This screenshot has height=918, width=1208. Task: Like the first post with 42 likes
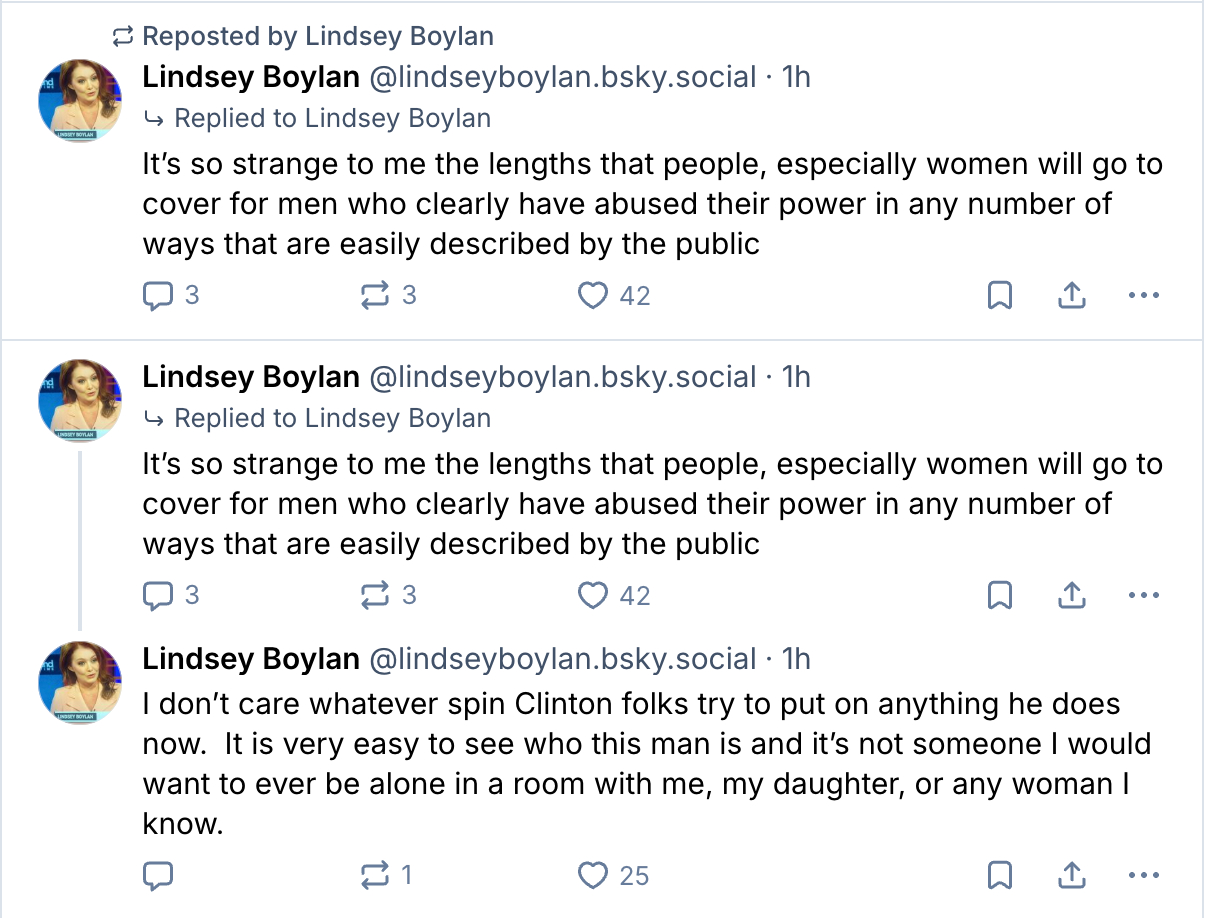click(x=594, y=295)
